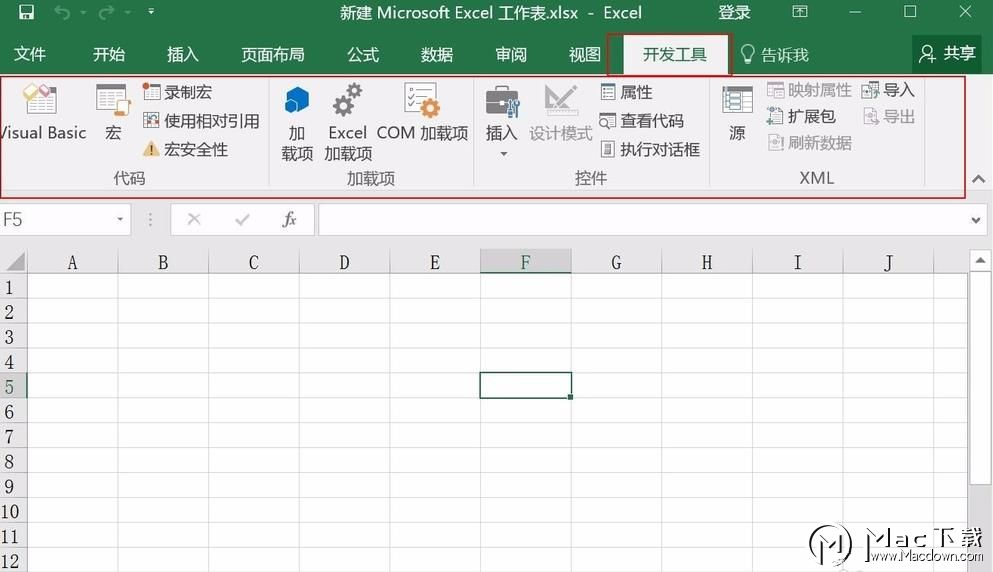The width and height of the screenshot is (993, 572).
Task: Open the undo history dropdown arrow
Action: click(x=83, y=13)
